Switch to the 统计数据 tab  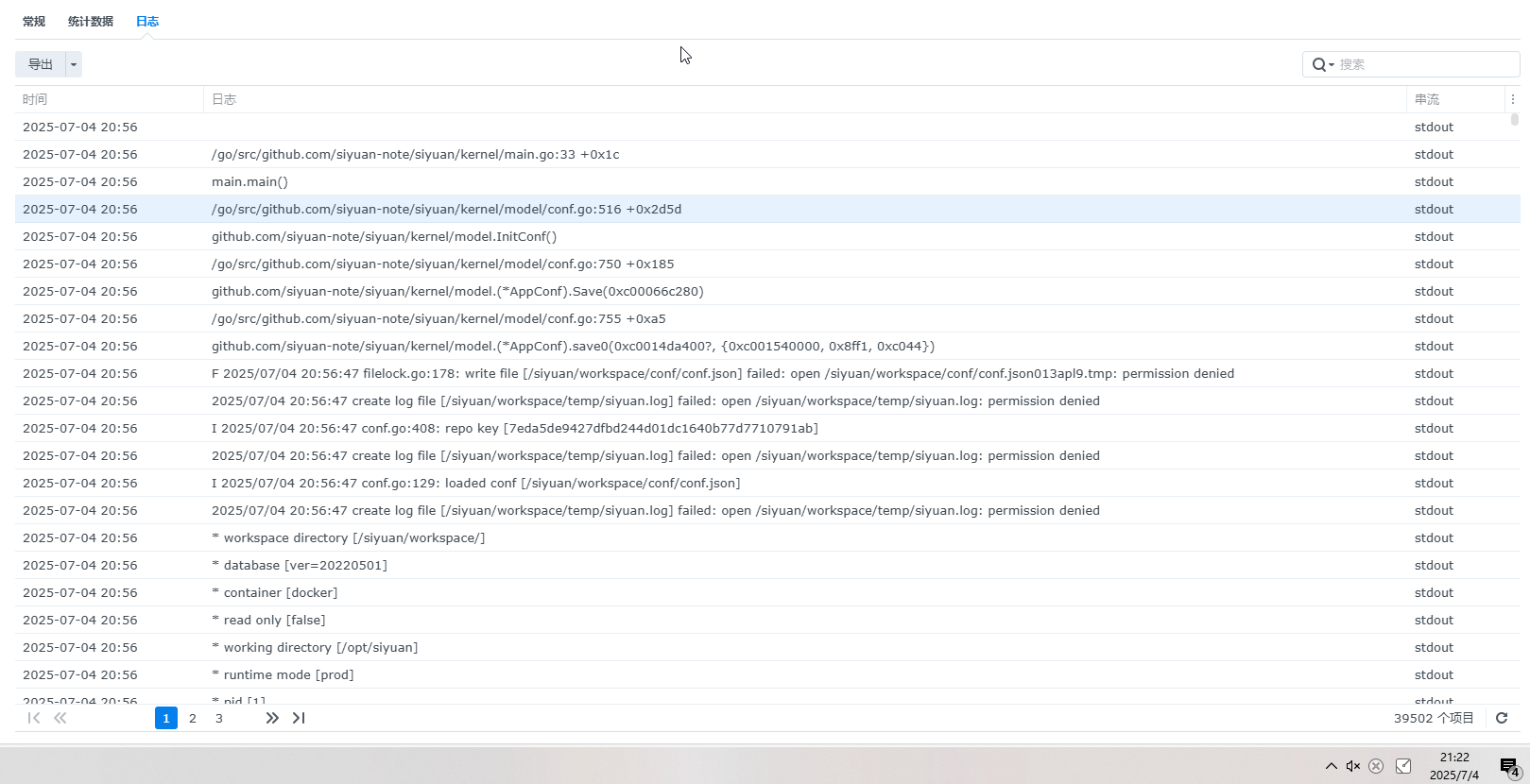point(91,21)
